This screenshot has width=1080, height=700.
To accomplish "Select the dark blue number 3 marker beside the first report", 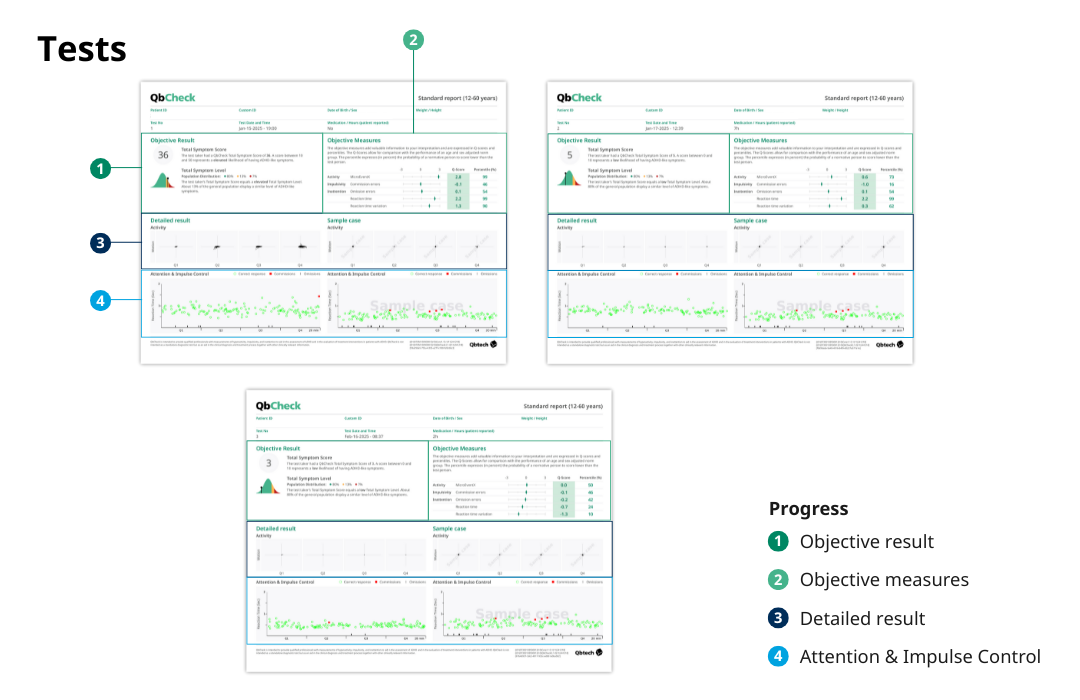I will 99,241.
